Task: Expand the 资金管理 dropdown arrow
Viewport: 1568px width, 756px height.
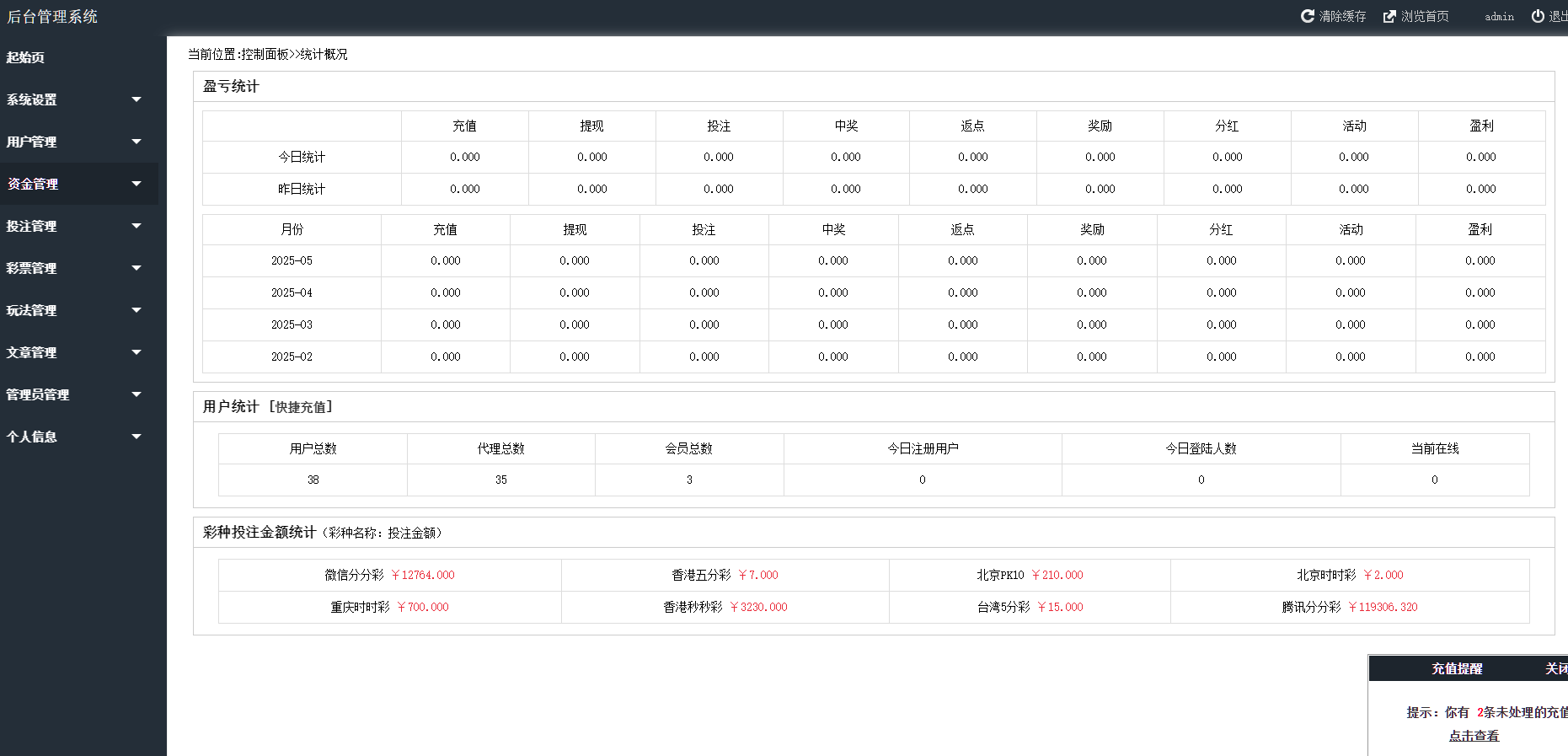Action: [136, 184]
